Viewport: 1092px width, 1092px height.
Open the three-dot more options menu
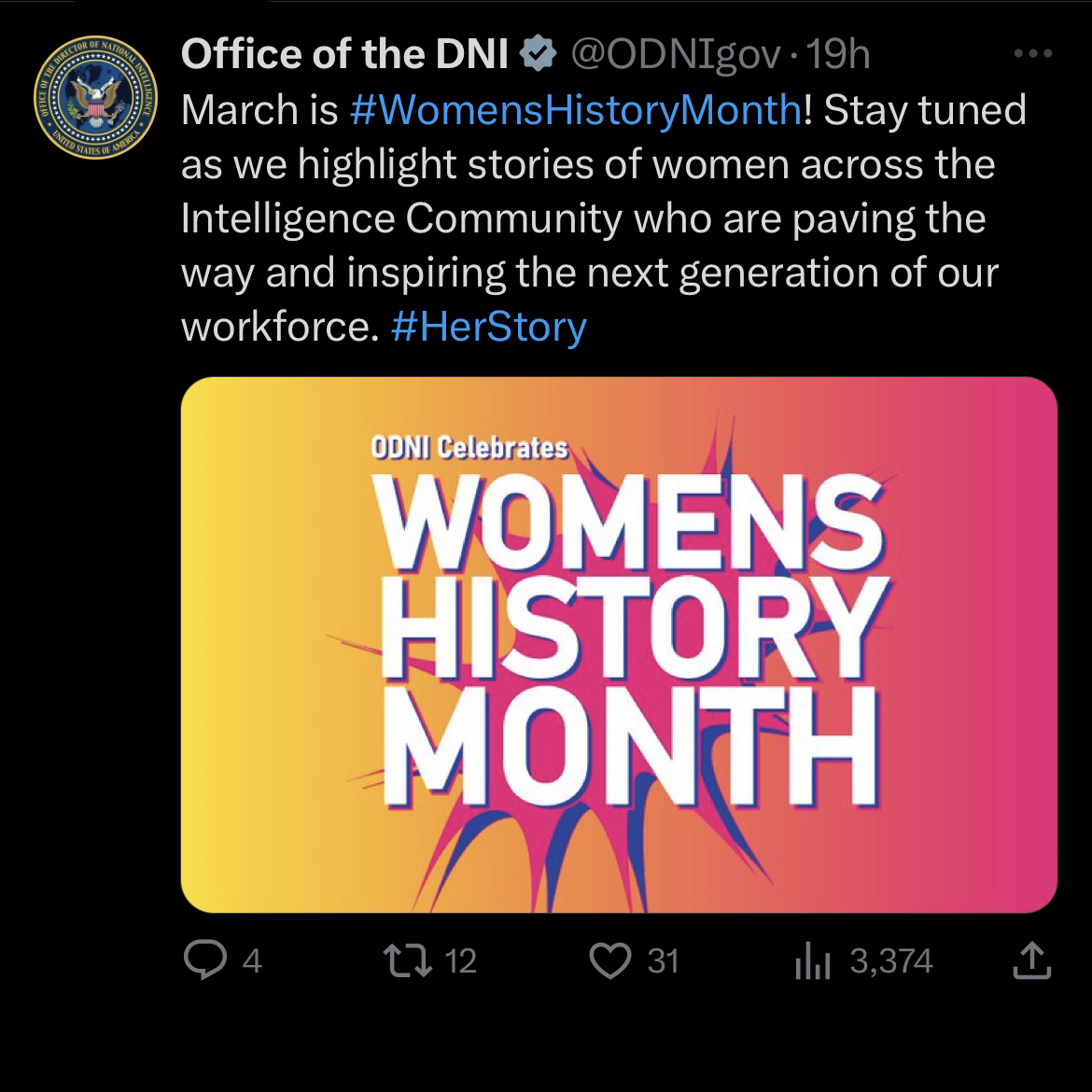tap(1032, 54)
